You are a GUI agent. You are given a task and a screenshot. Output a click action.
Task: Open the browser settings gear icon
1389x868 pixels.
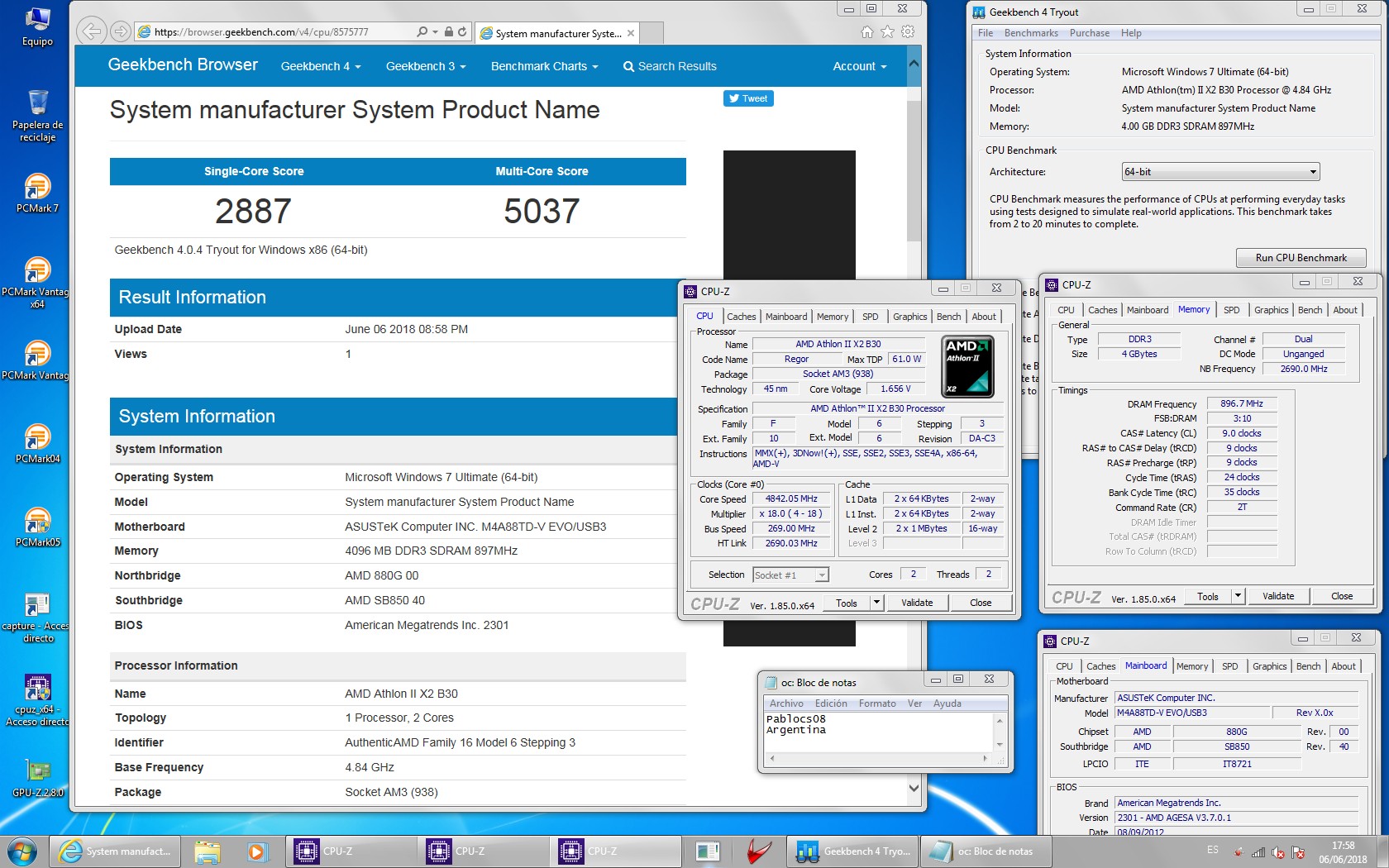[908, 31]
